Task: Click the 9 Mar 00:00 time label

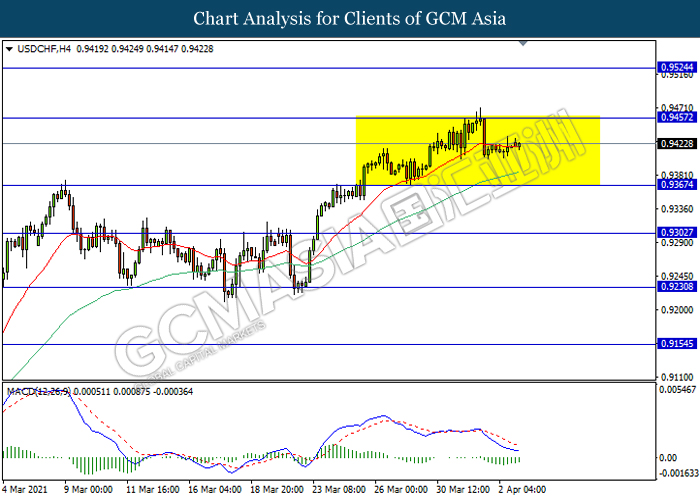Action: point(88,490)
